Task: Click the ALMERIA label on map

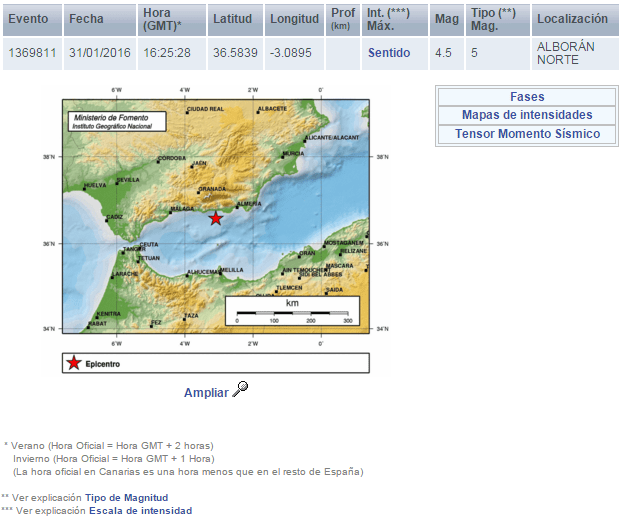Action: pos(249,204)
